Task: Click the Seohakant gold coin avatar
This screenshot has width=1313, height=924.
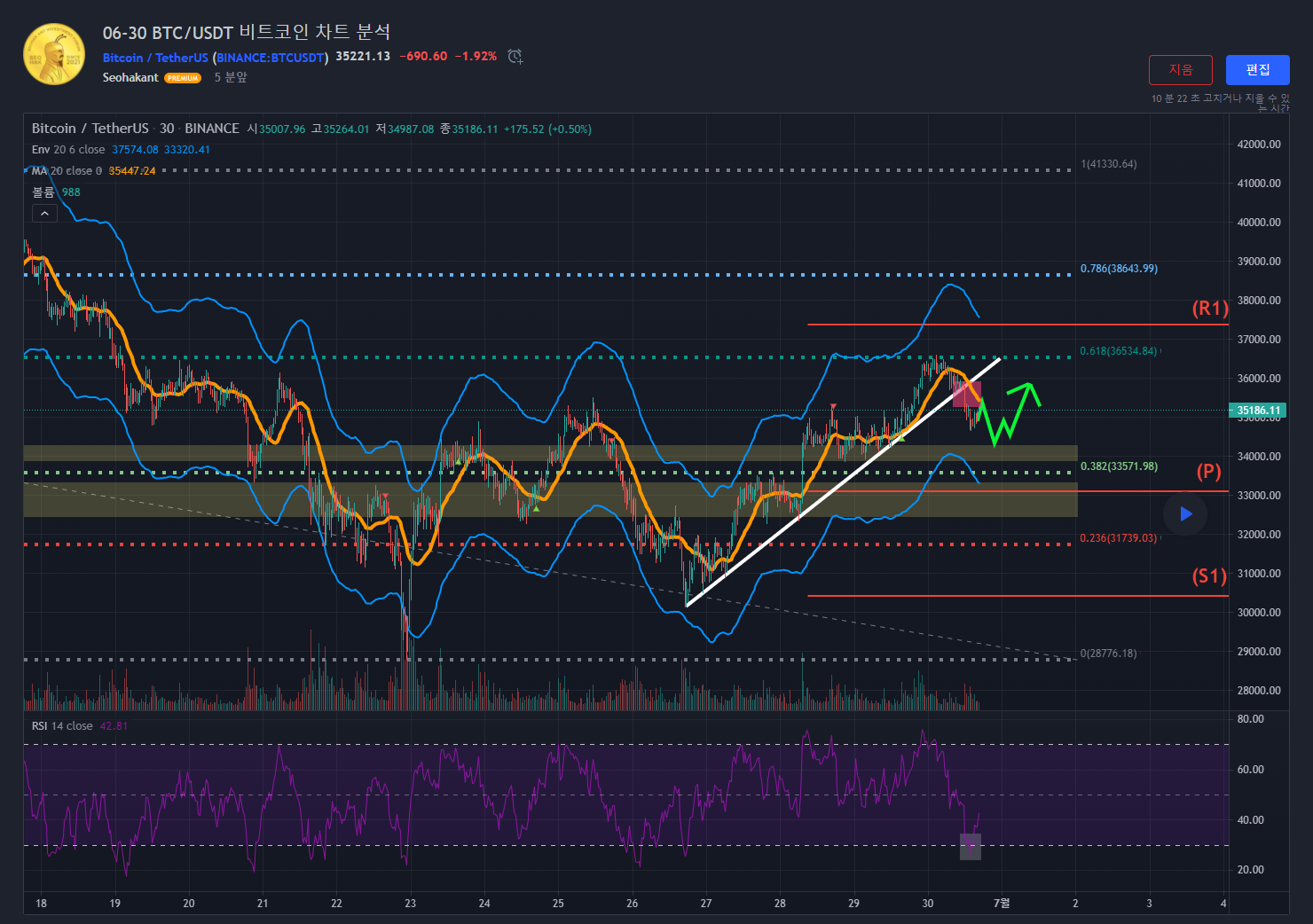Action: click(54, 55)
